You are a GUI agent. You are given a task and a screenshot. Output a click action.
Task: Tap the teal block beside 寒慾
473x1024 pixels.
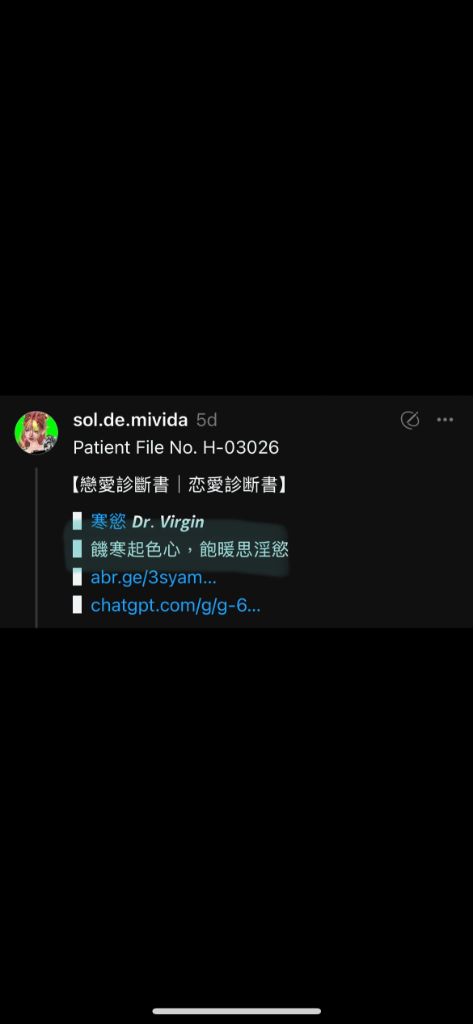(x=77, y=522)
